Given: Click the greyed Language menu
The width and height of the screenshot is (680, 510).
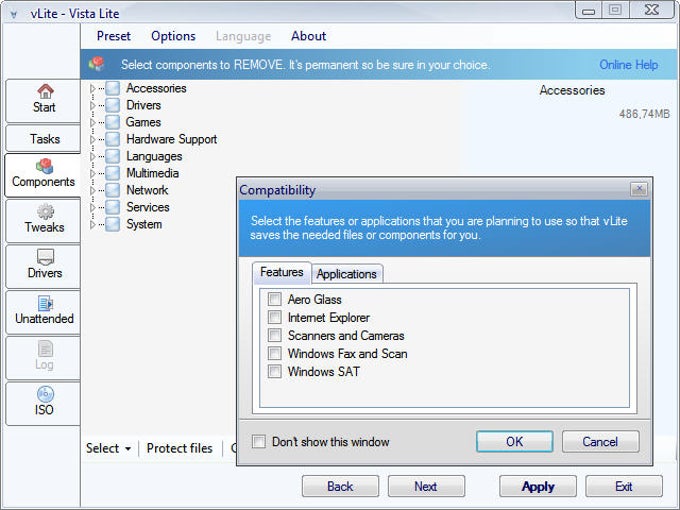Looking at the screenshot, I should [243, 36].
